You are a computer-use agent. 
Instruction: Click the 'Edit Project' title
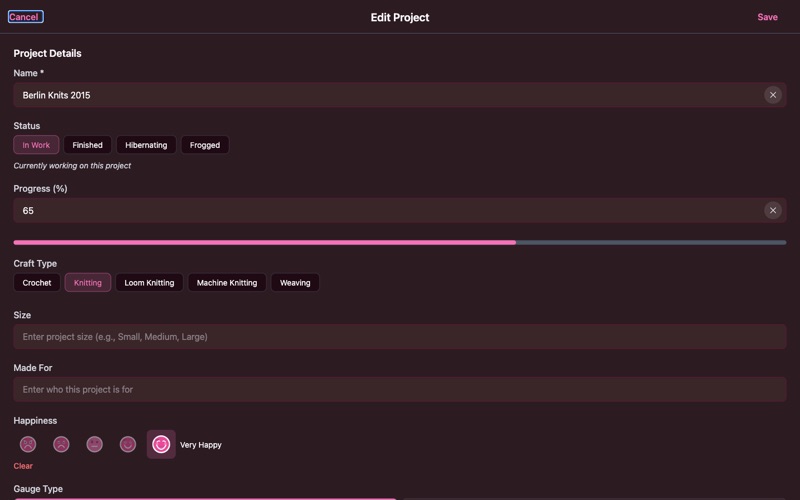(x=399, y=17)
